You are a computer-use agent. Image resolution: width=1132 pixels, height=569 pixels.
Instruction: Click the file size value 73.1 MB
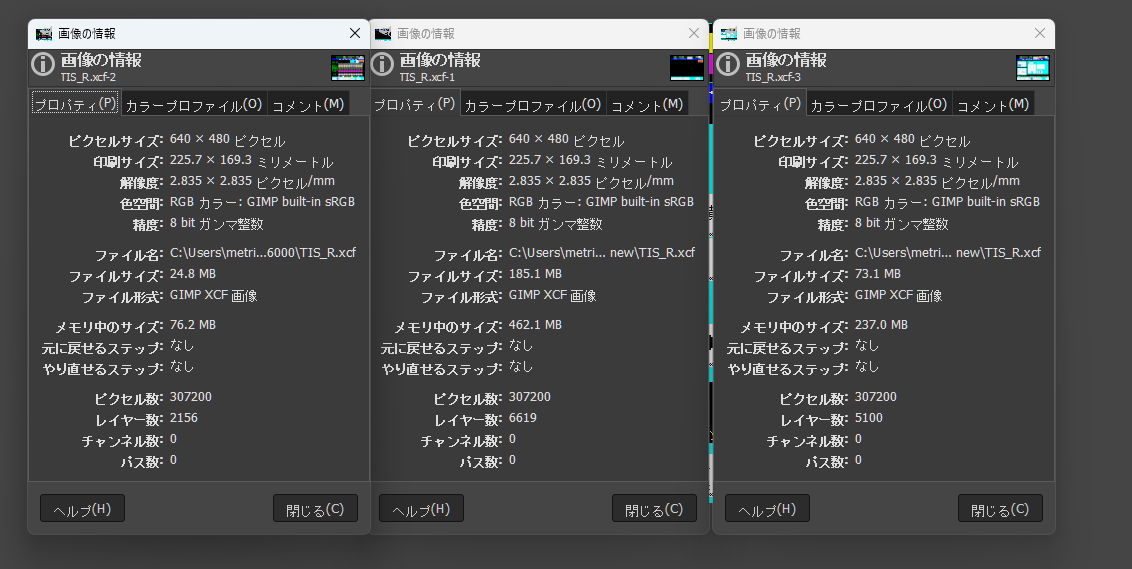pos(878,274)
